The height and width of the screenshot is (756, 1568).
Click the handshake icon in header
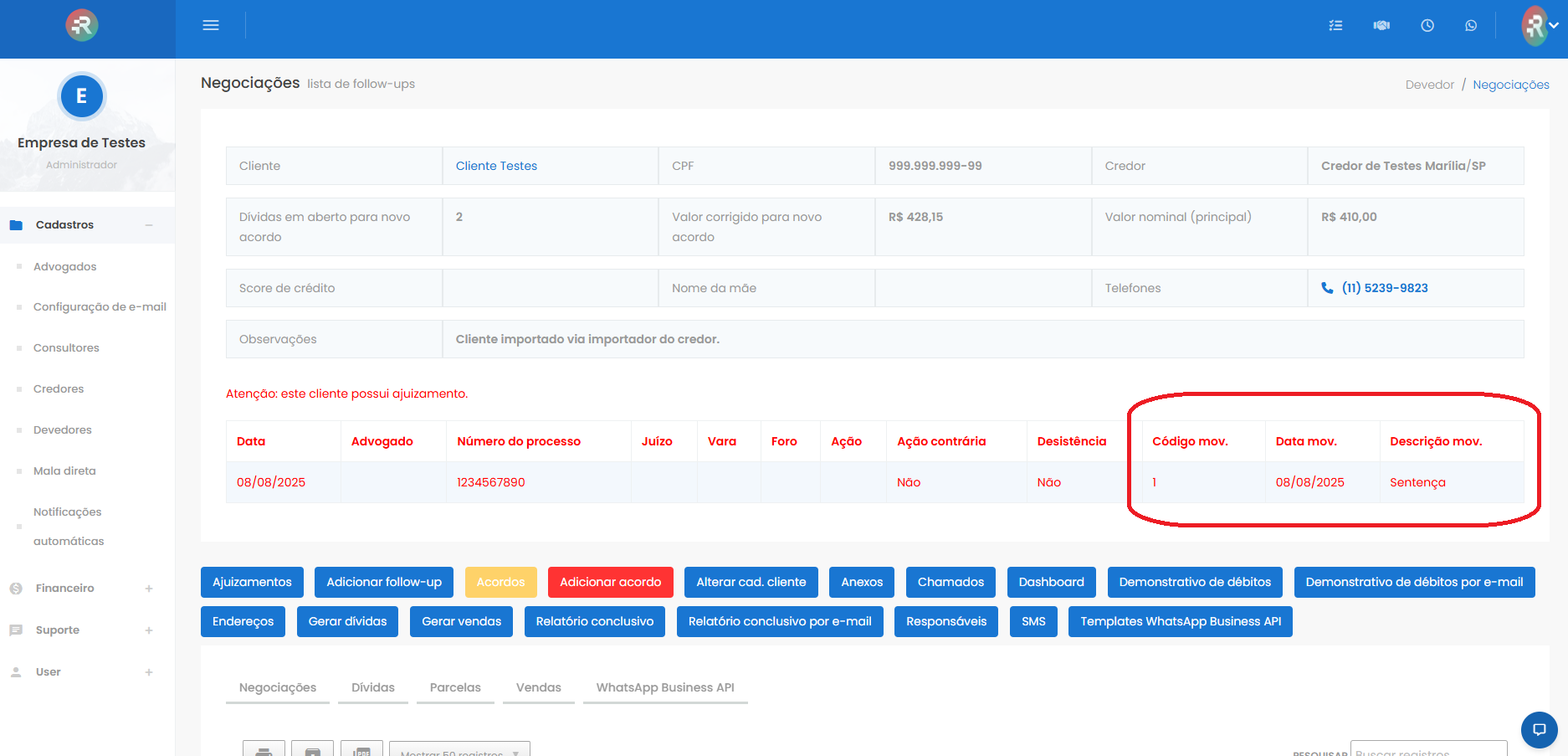click(1381, 26)
